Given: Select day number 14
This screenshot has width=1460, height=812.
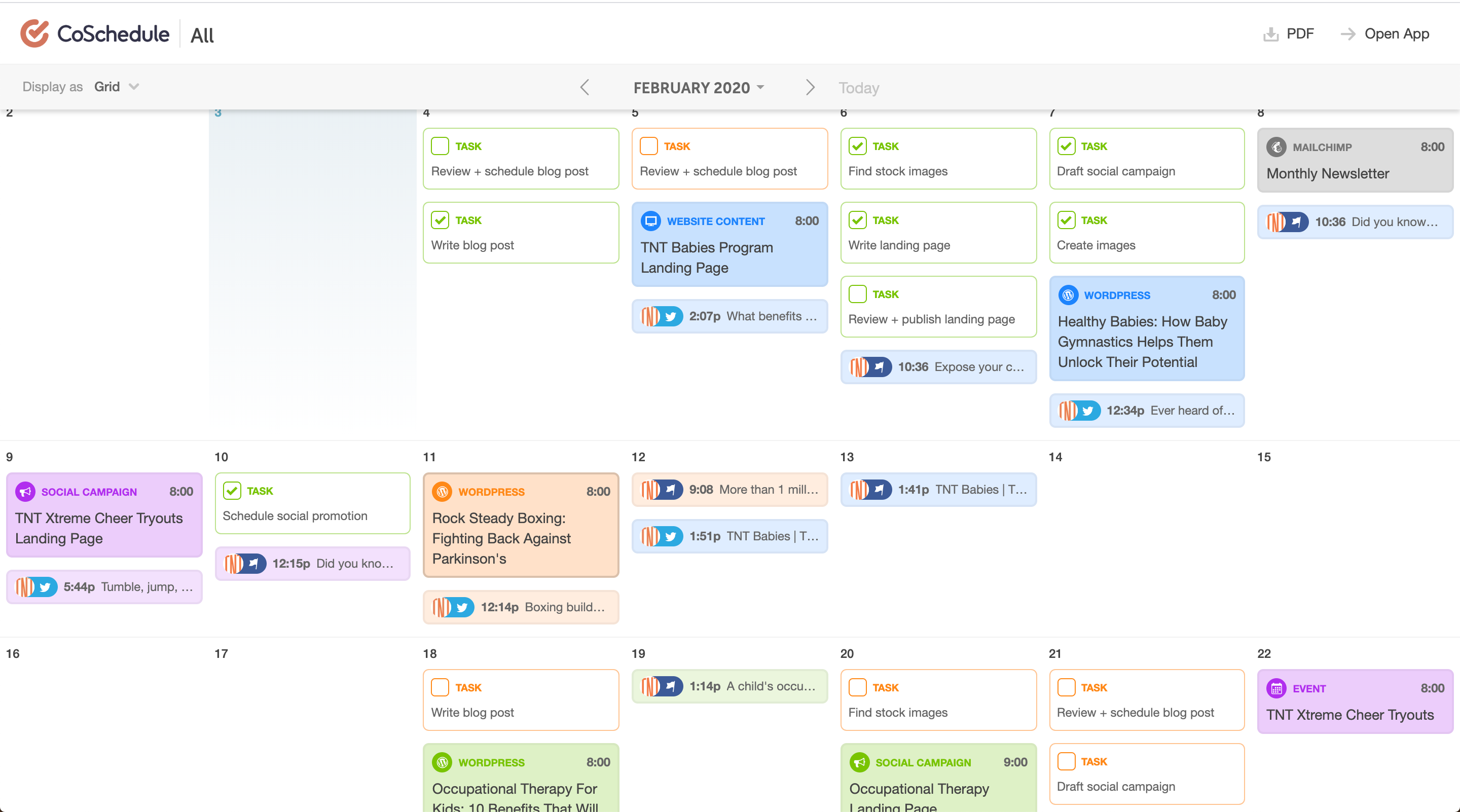Looking at the screenshot, I should [1055, 457].
